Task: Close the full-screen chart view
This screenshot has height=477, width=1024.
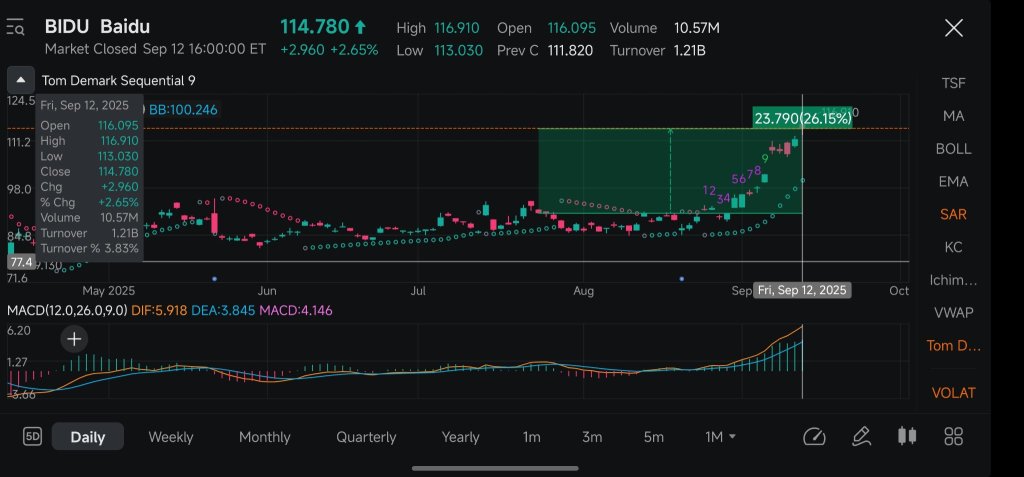Action: (x=954, y=28)
